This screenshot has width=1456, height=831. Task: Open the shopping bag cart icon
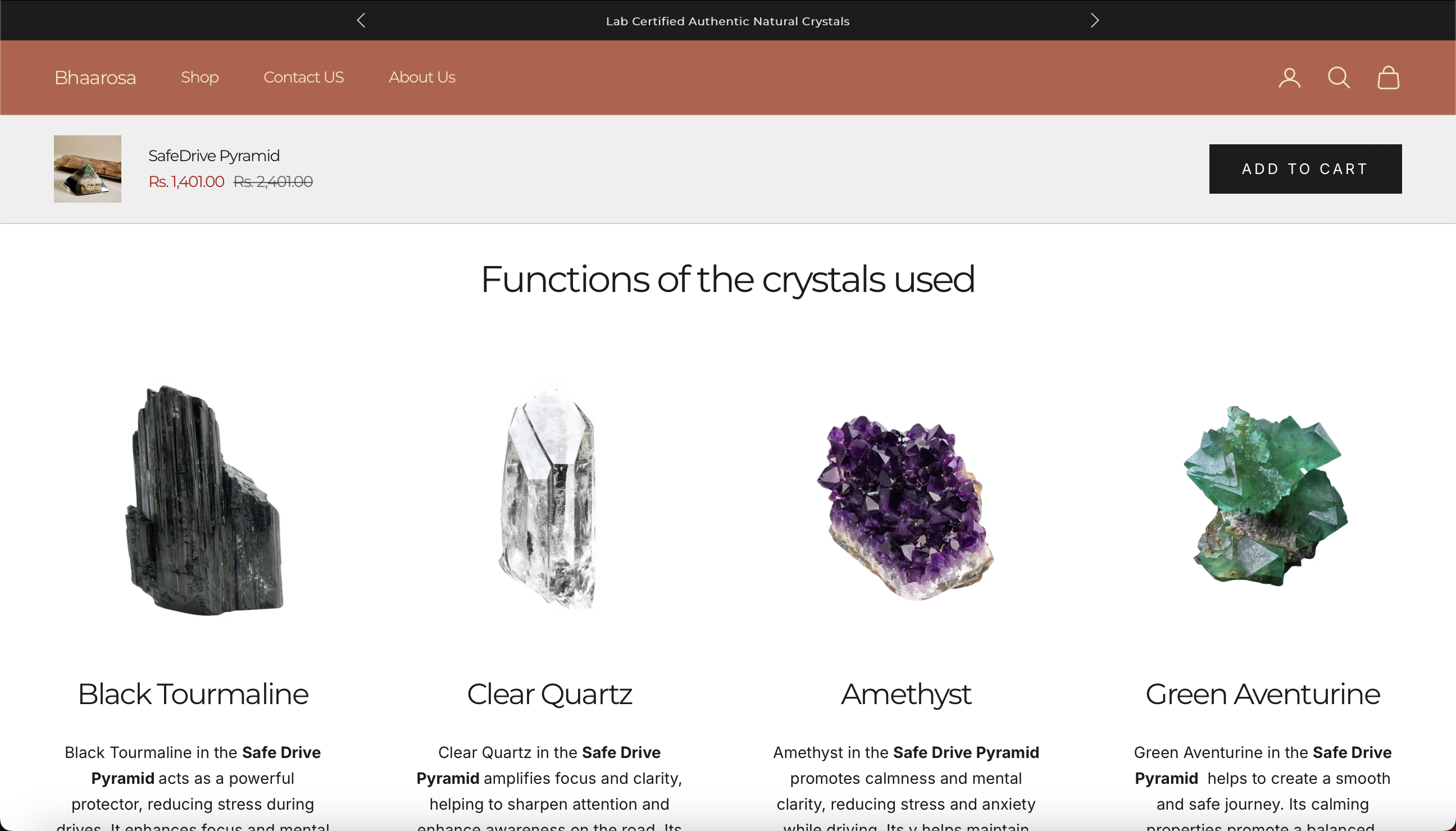[x=1388, y=77]
